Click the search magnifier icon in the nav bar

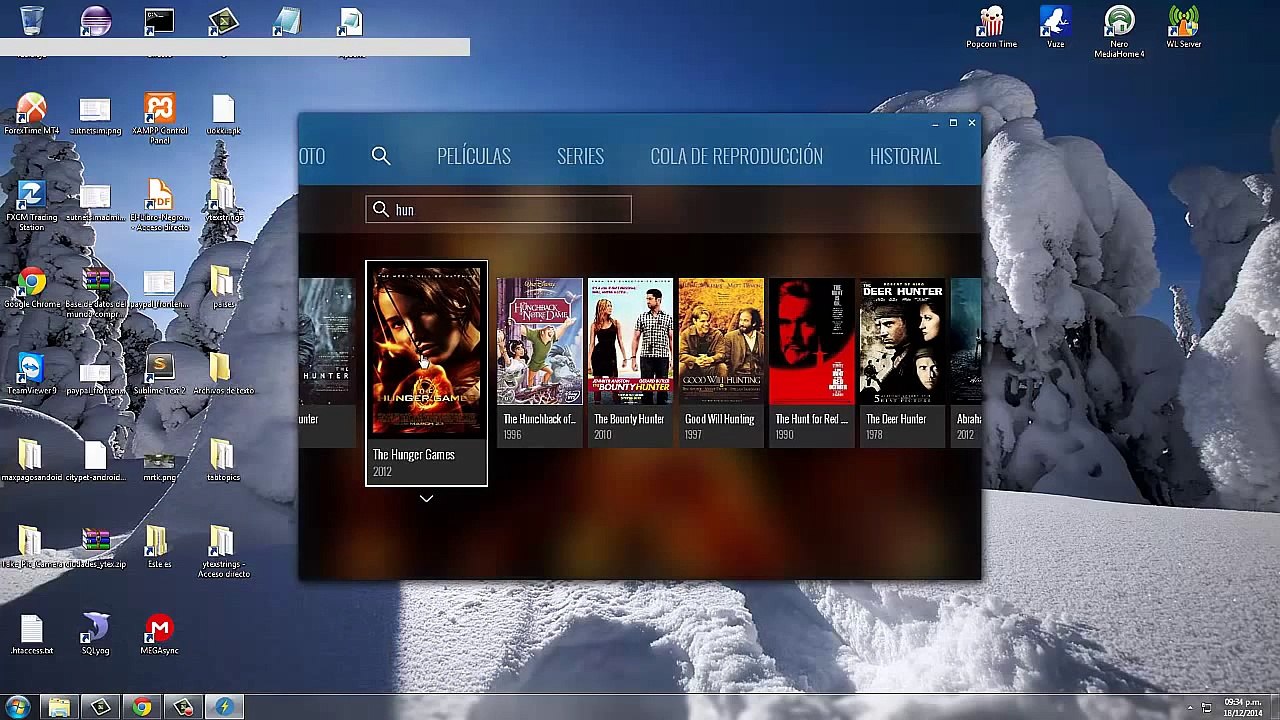(381, 156)
